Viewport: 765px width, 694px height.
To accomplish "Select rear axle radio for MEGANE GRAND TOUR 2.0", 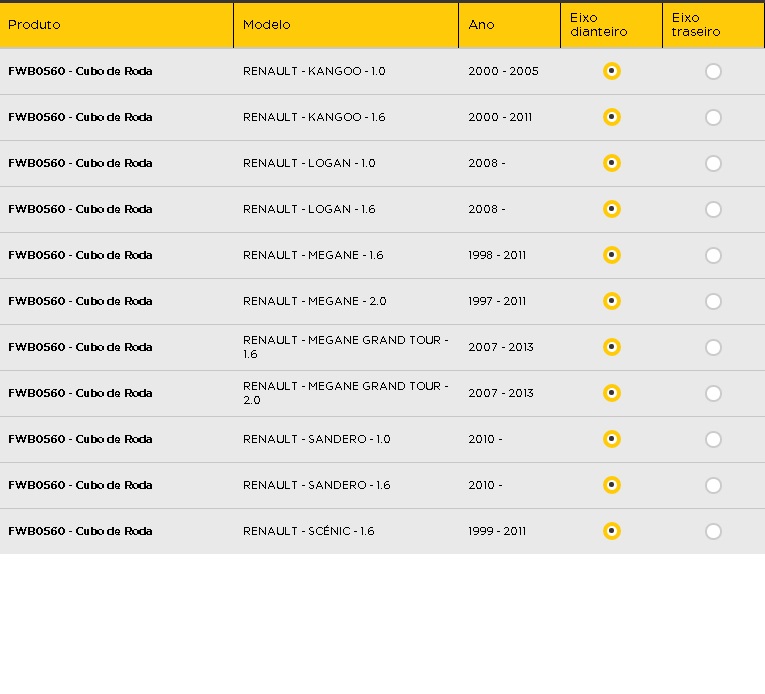I will pos(713,393).
